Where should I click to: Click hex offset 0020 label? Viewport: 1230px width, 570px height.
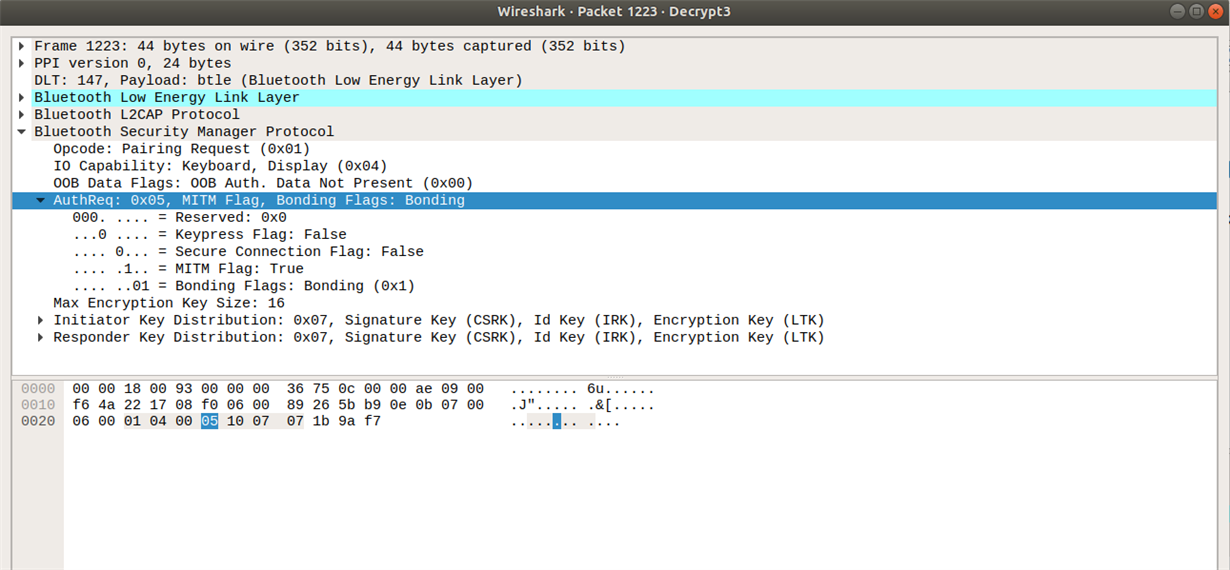pos(38,422)
